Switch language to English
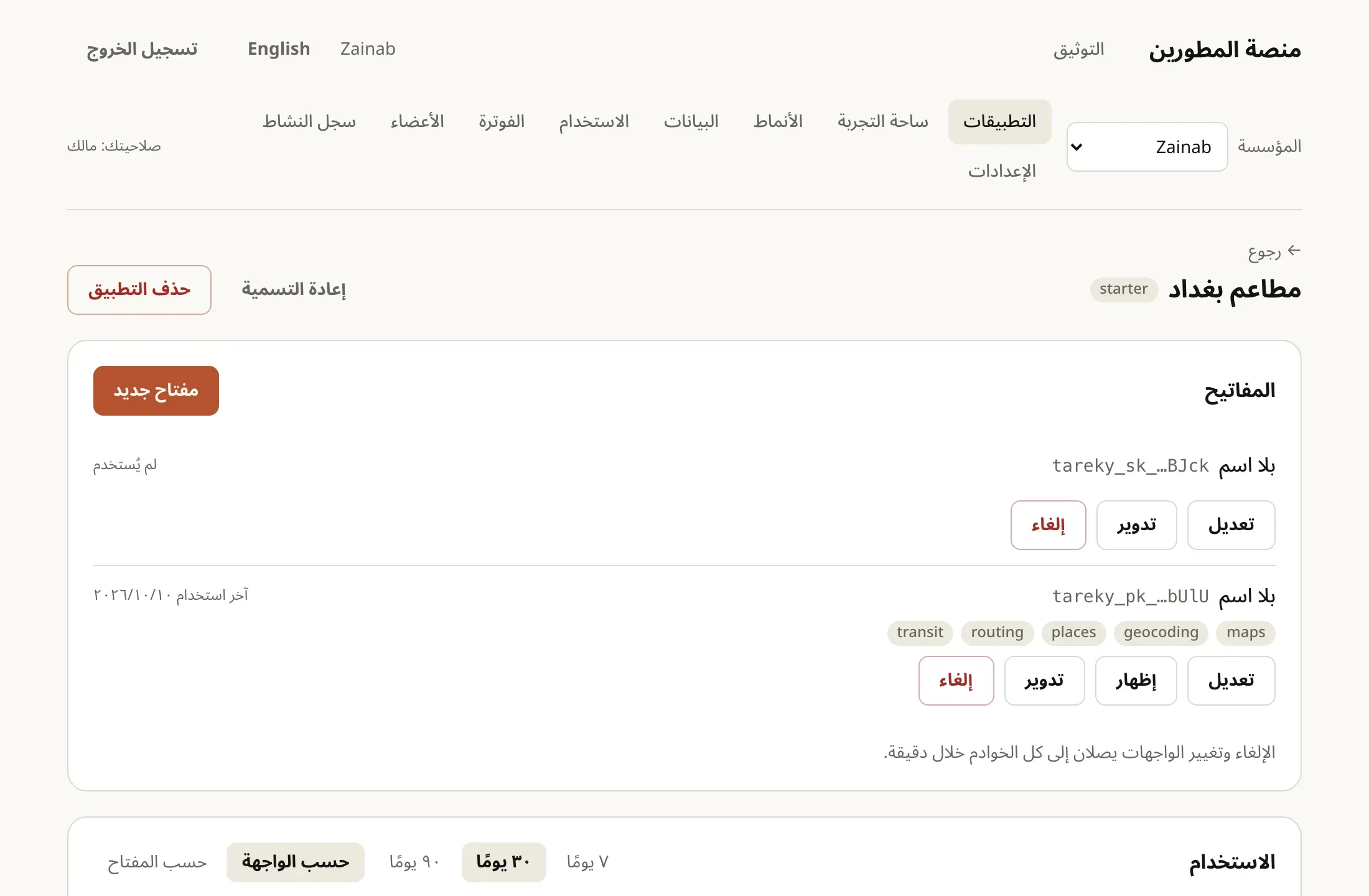The height and width of the screenshot is (896, 1369). pyautogui.click(x=279, y=49)
